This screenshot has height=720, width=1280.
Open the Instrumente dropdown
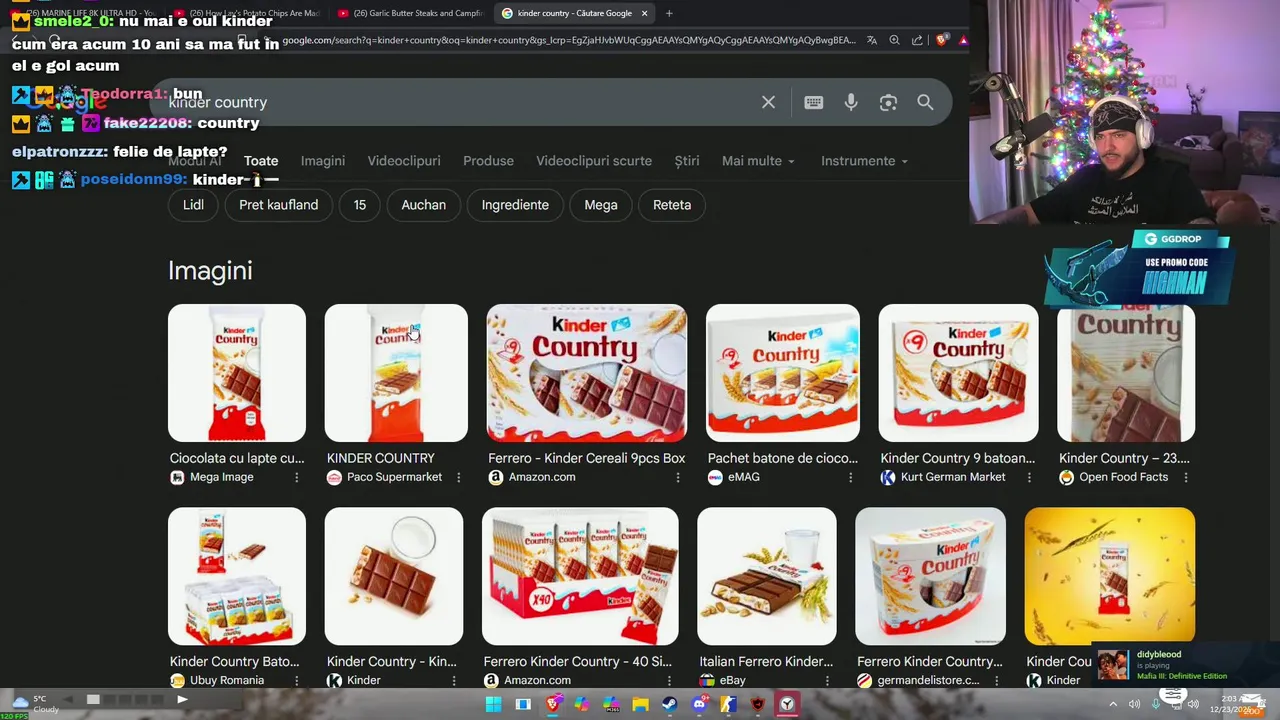point(864,161)
